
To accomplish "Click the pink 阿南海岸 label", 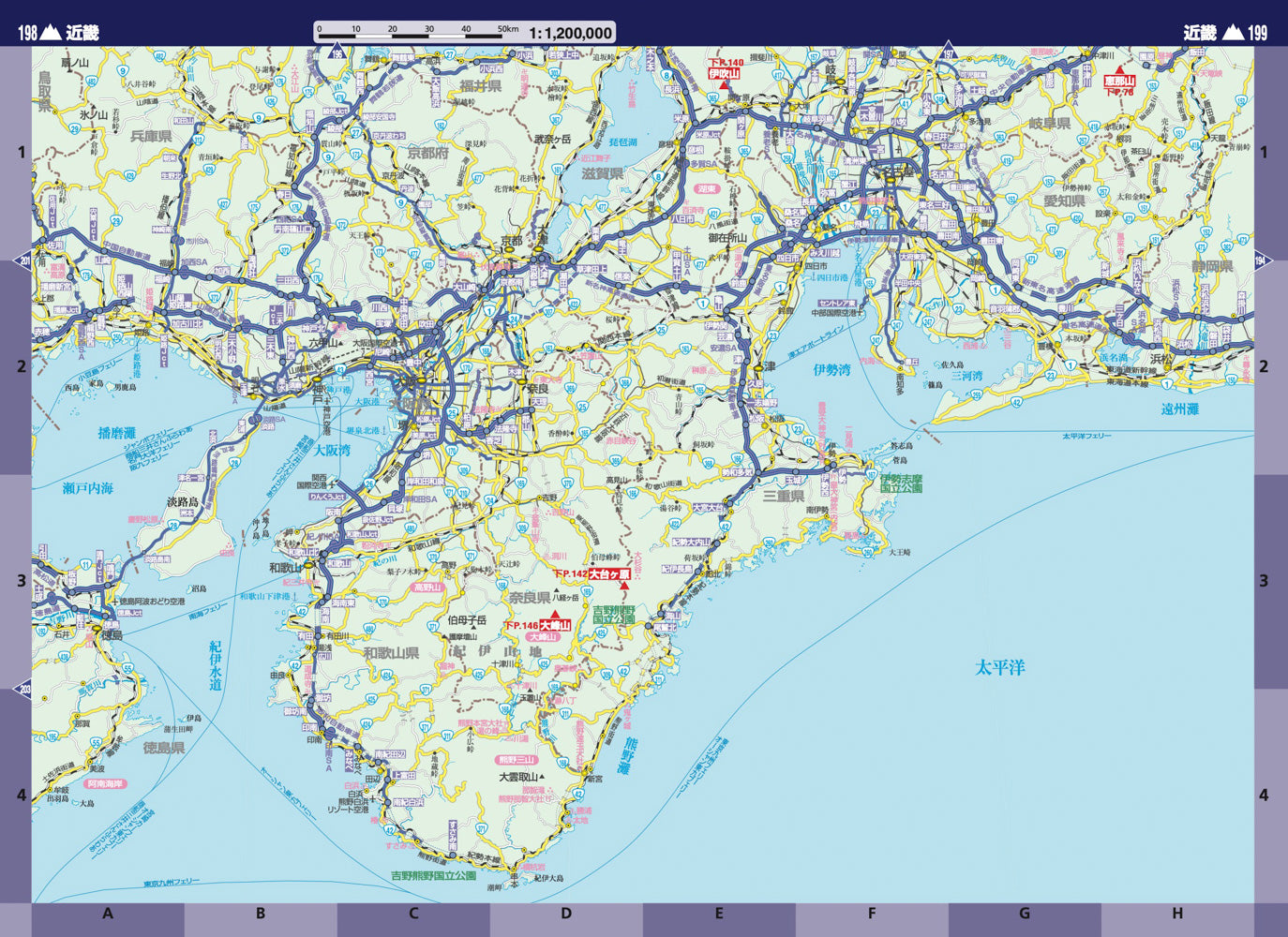I will pos(104,783).
